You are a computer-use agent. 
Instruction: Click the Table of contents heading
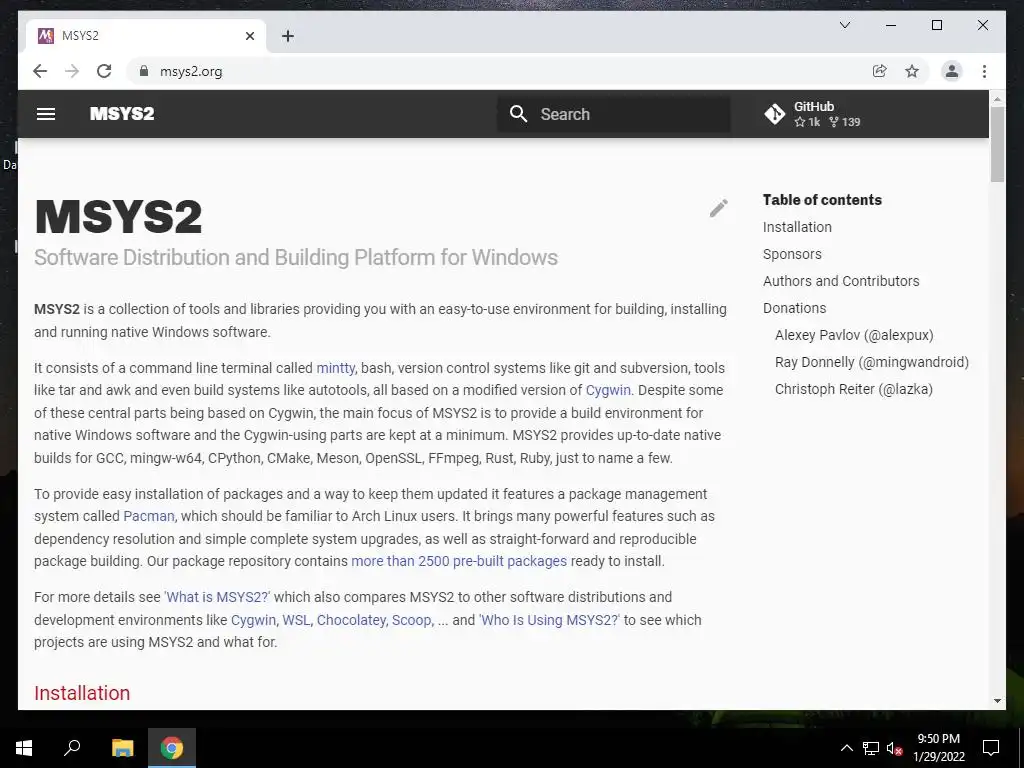pyautogui.click(x=822, y=200)
